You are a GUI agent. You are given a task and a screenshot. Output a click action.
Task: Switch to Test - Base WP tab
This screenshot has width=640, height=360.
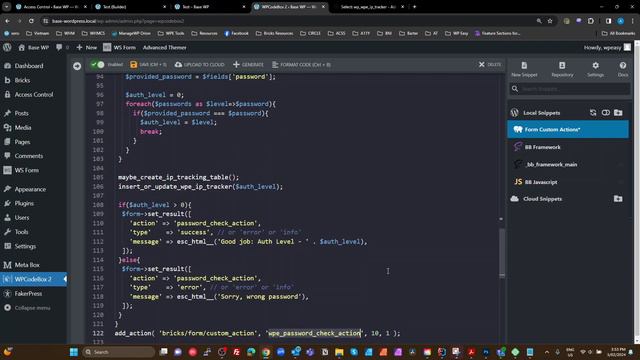(209, 7)
